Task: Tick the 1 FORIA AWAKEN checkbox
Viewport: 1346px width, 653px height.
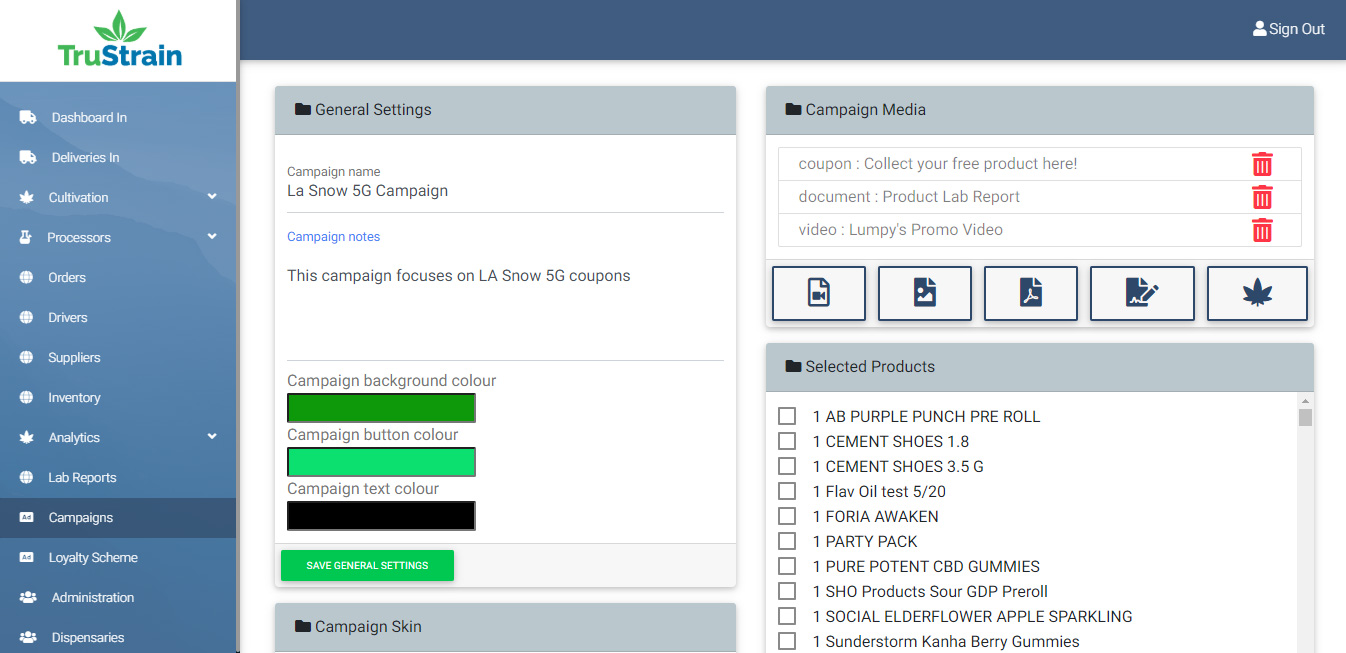Action: click(x=787, y=516)
